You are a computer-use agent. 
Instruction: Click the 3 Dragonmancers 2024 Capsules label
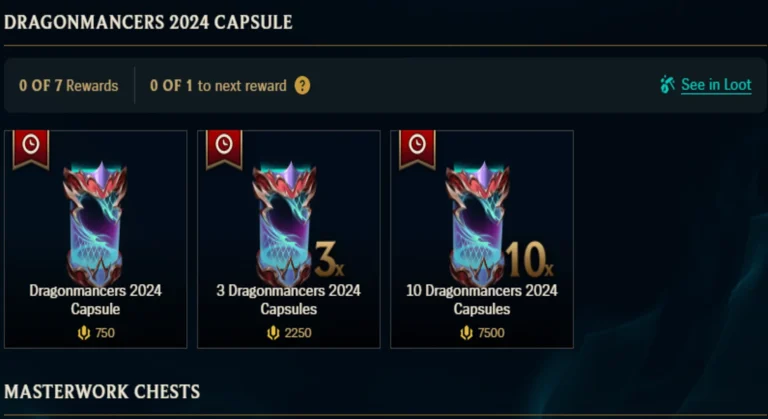click(288, 299)
